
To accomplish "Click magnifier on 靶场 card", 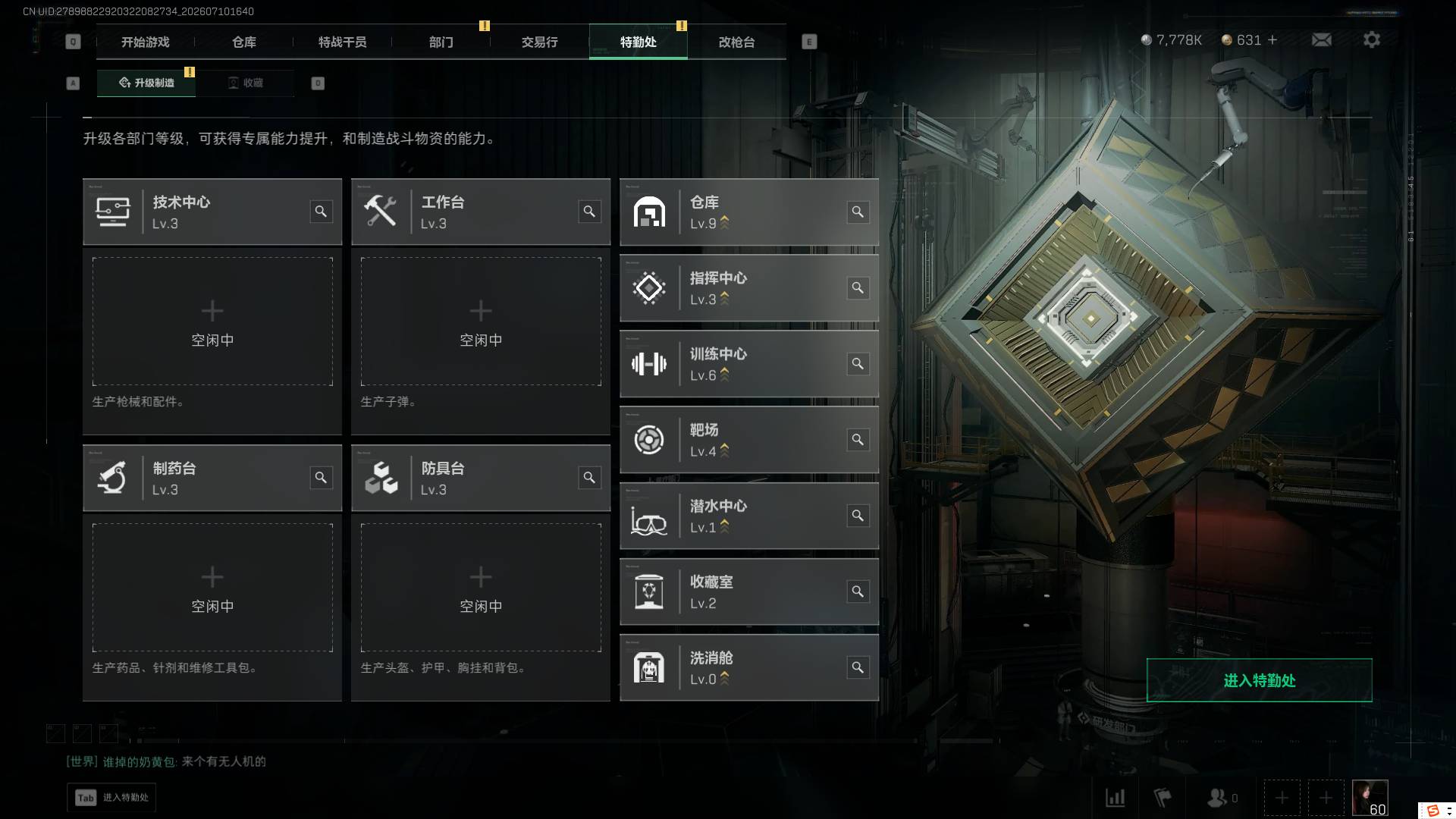I will tap(858, 440).
